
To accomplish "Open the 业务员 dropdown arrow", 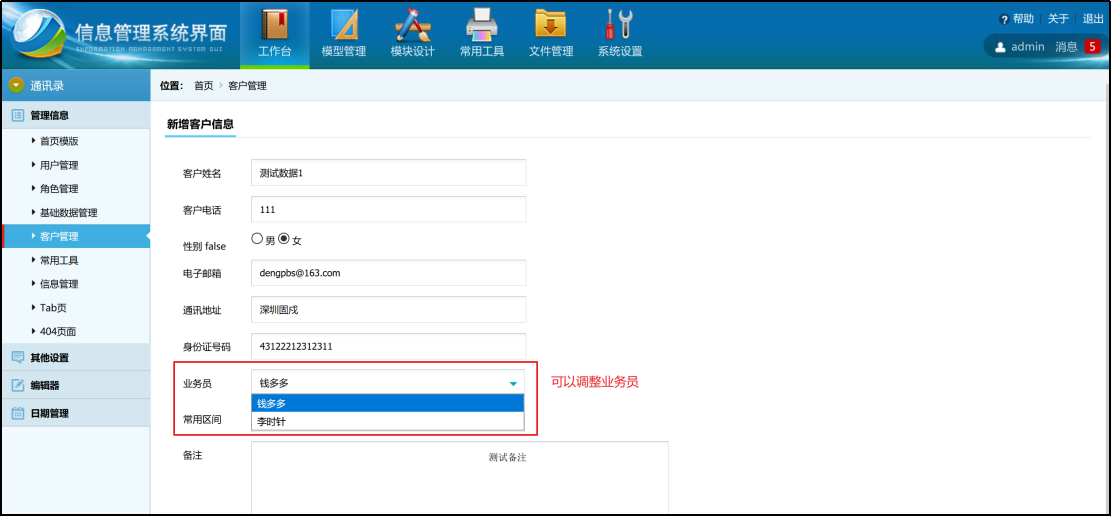I will click(513, 384).
